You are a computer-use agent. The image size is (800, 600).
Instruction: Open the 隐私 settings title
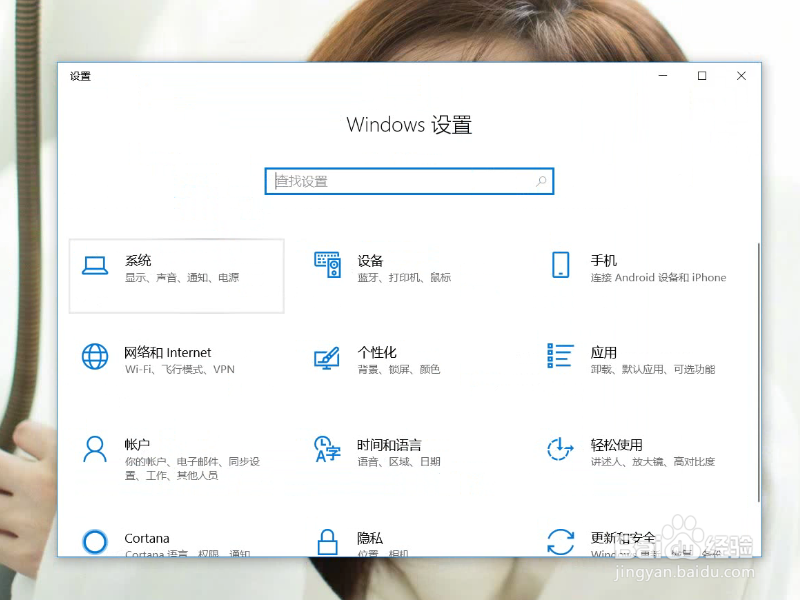[370, 538]
